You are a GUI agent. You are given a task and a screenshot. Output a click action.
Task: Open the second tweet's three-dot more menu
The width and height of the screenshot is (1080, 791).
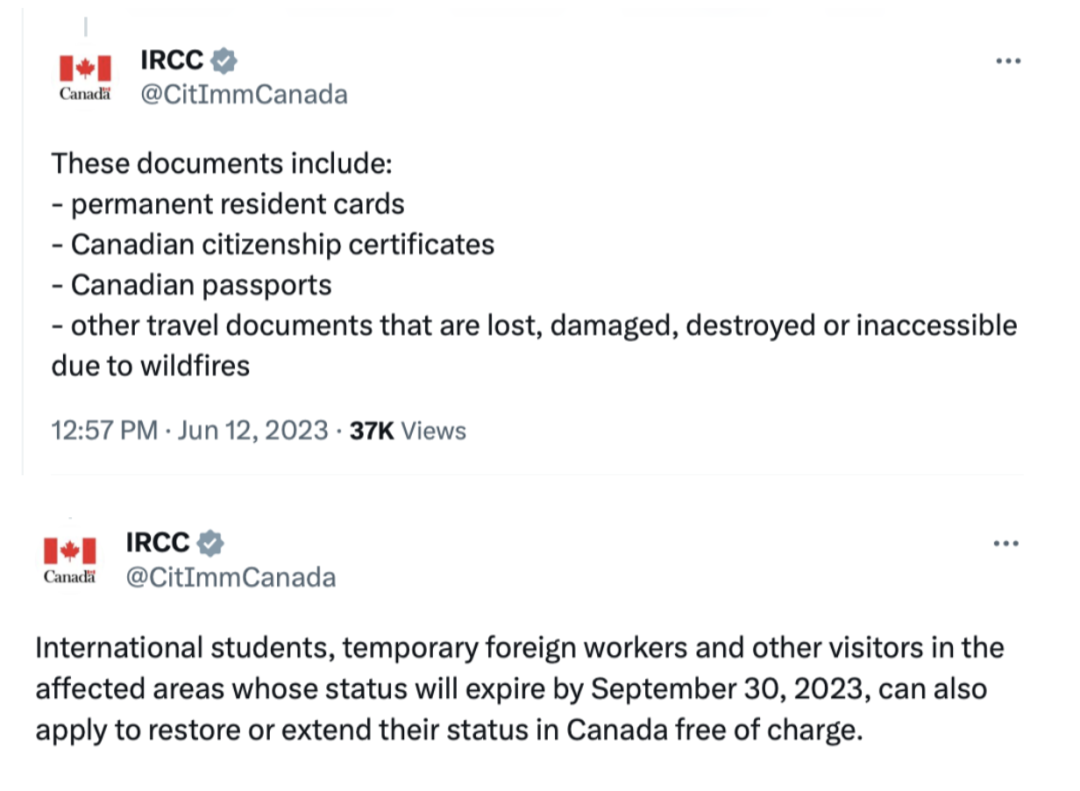[1006, 544]
